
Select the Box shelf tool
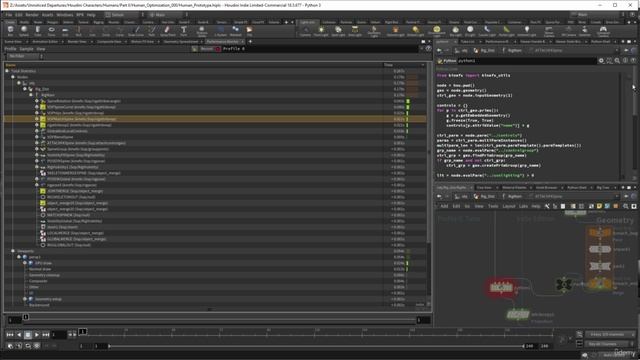click(10, 31)
